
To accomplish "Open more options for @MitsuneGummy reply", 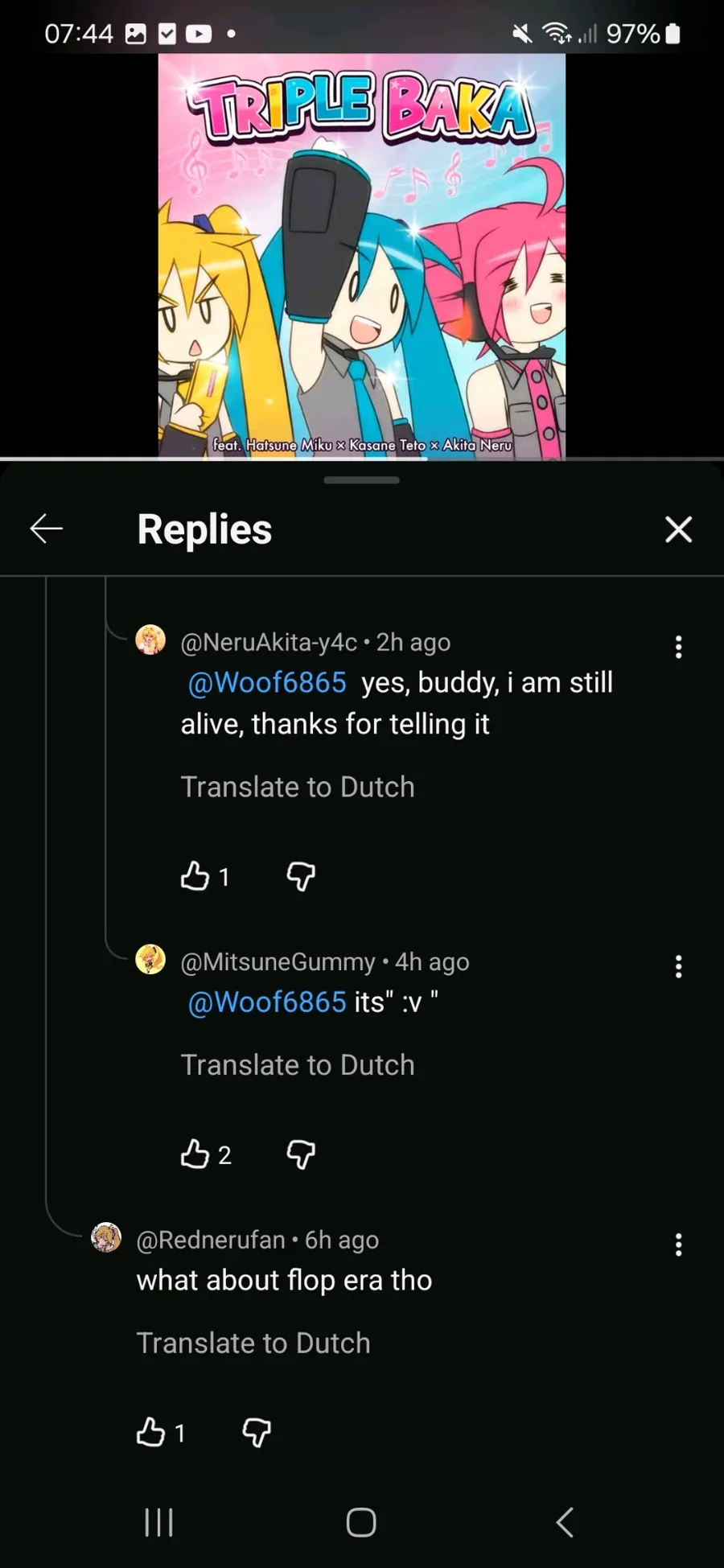I will pos(679,966).
